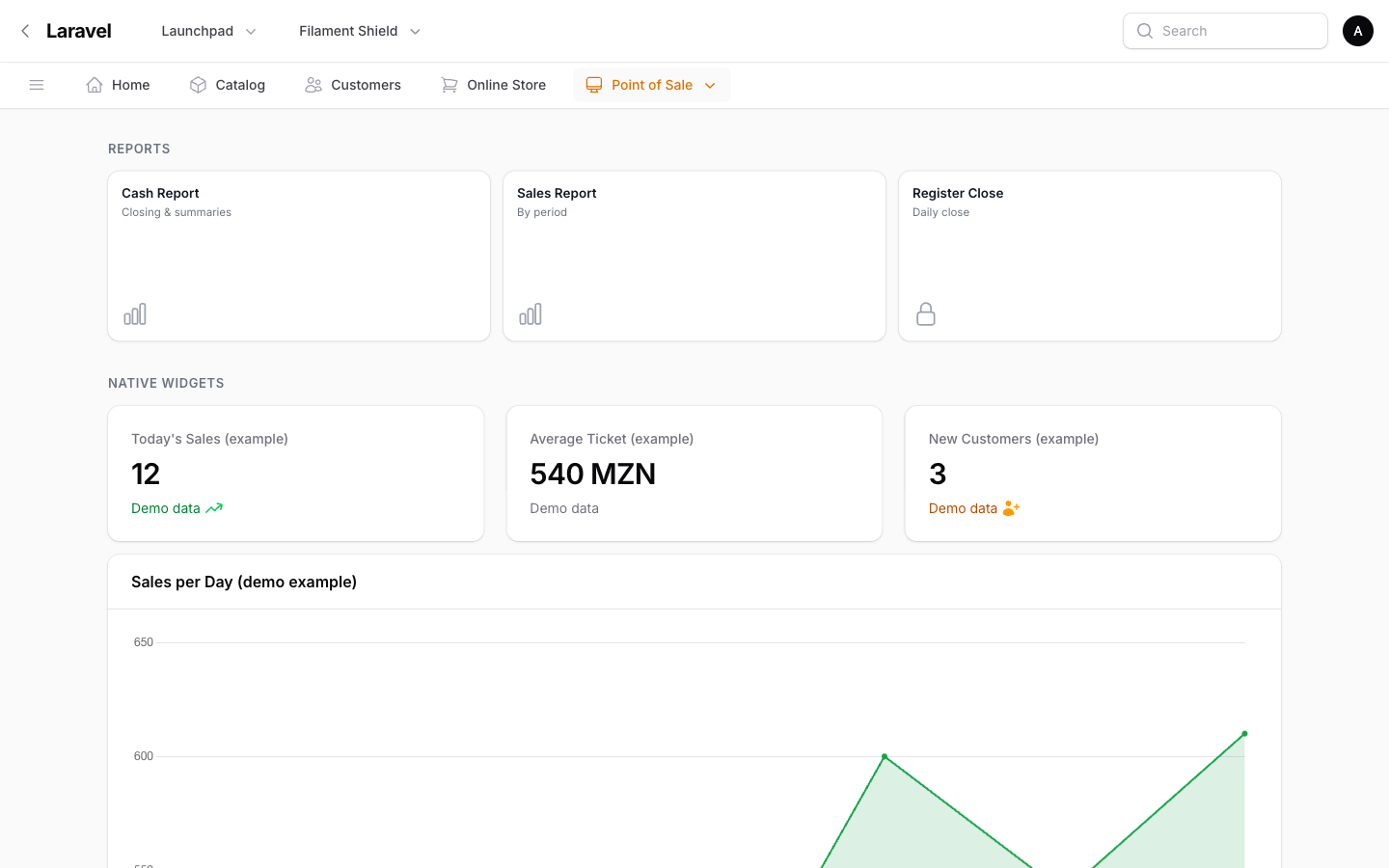Viewport: 1389px width, 868px height.
Task: Click the orange user-plus icon
Action: [1011, 508]
